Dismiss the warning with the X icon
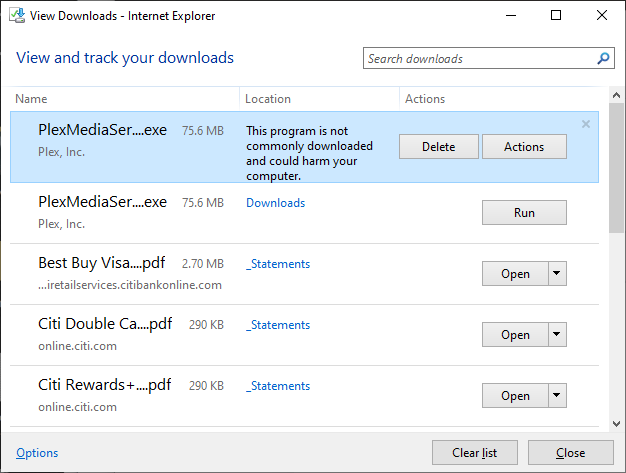This screenshot has height=473, width=626. [586, 124]
